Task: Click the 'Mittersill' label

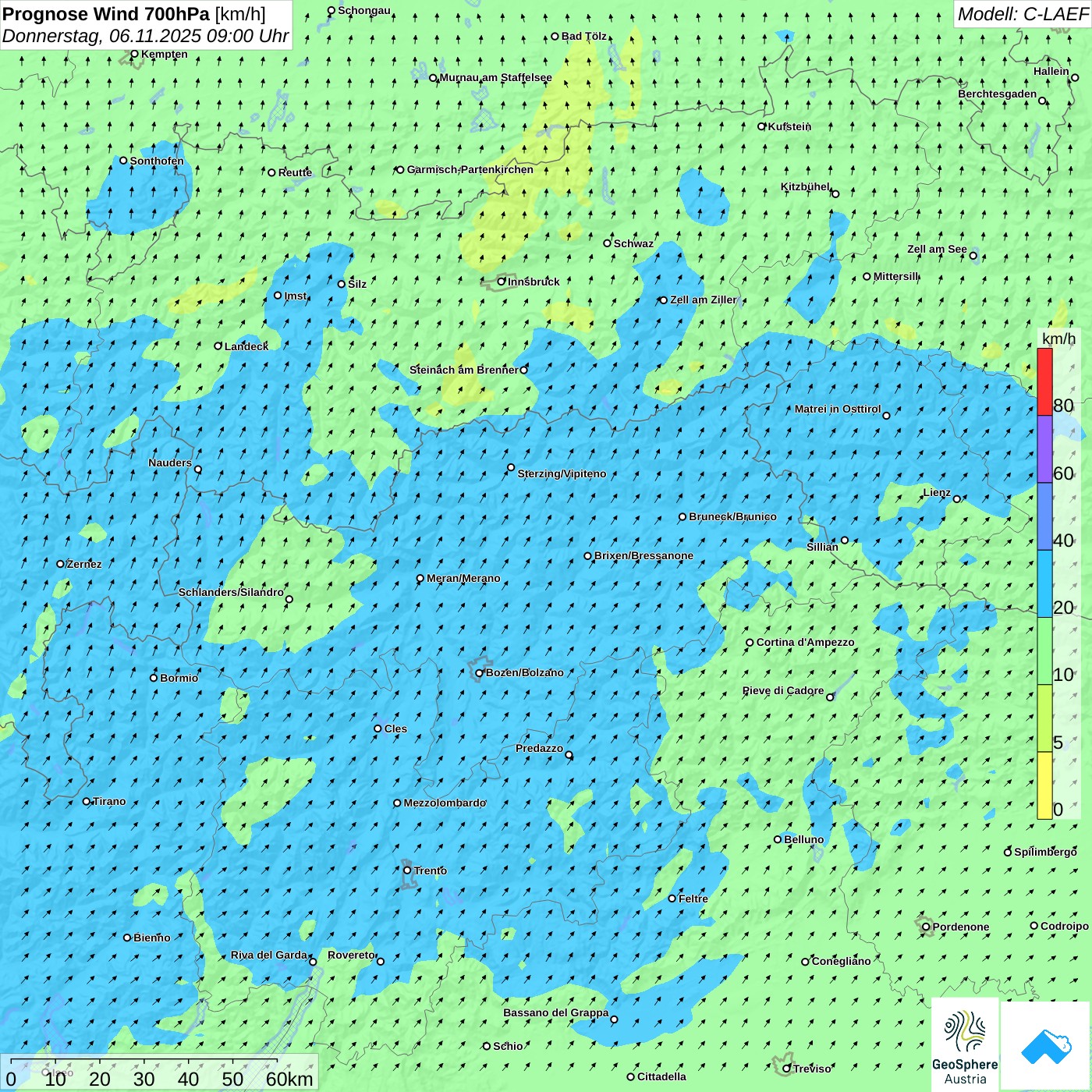Action: tap(895, 276)
